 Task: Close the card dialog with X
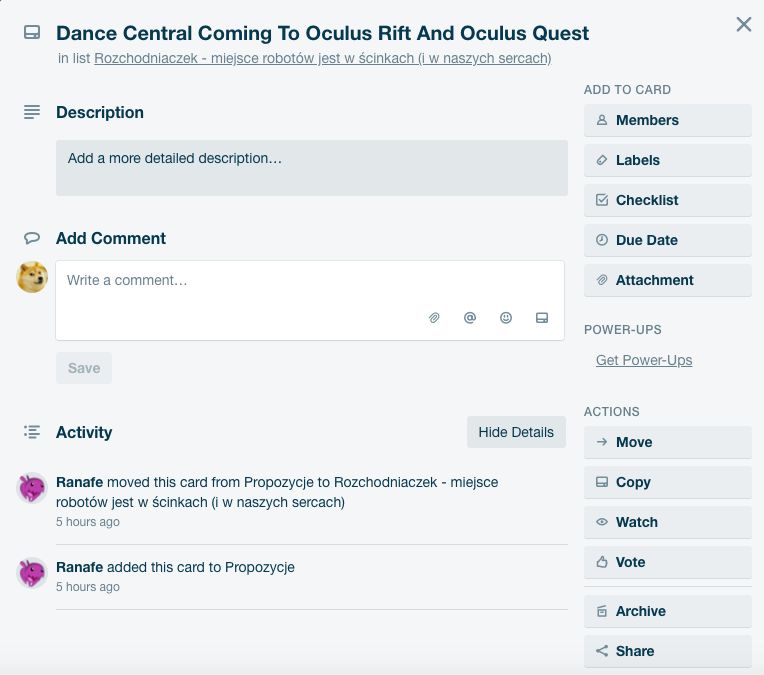[x=744, y=24]
